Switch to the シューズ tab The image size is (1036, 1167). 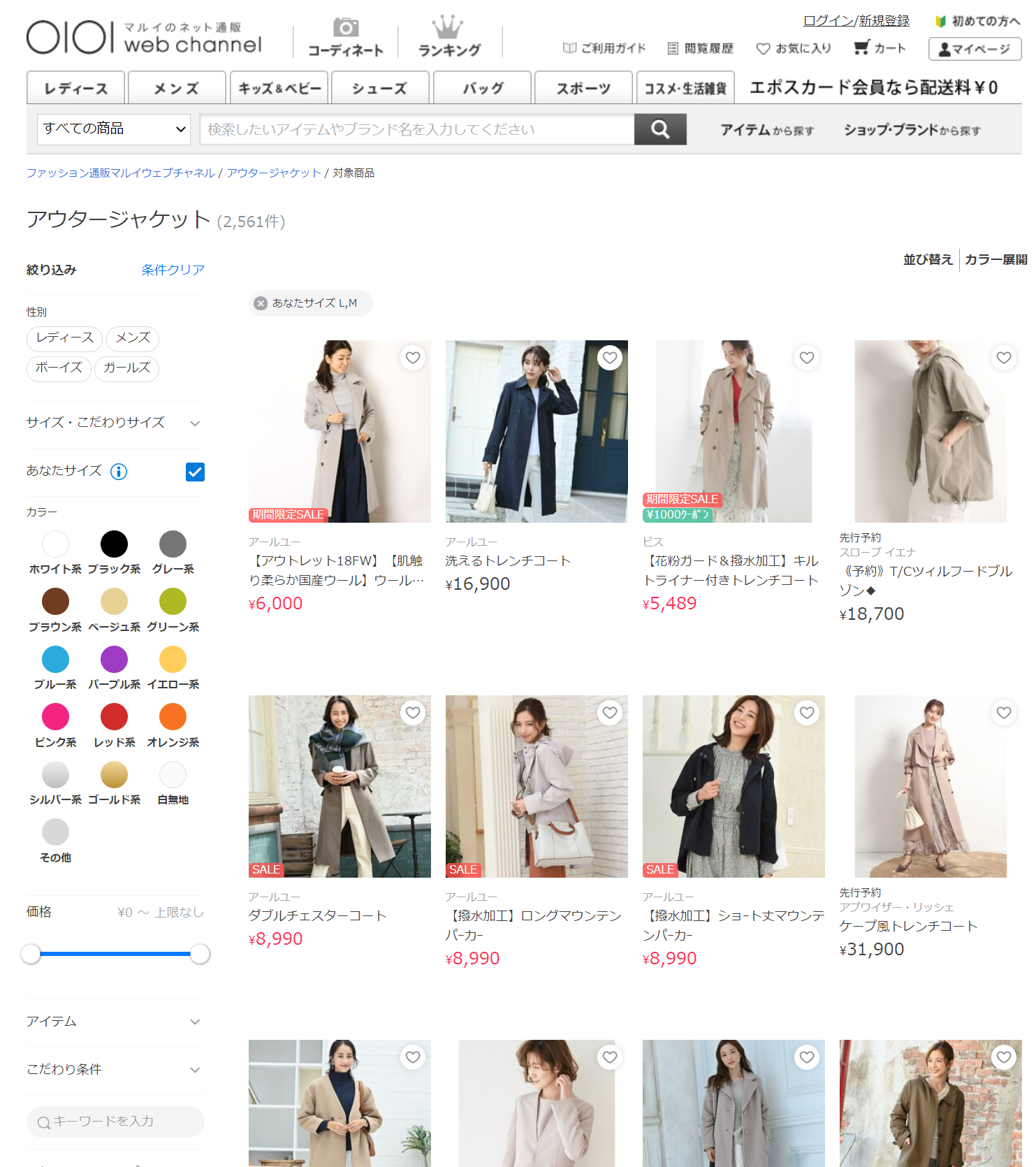point(379,88)
